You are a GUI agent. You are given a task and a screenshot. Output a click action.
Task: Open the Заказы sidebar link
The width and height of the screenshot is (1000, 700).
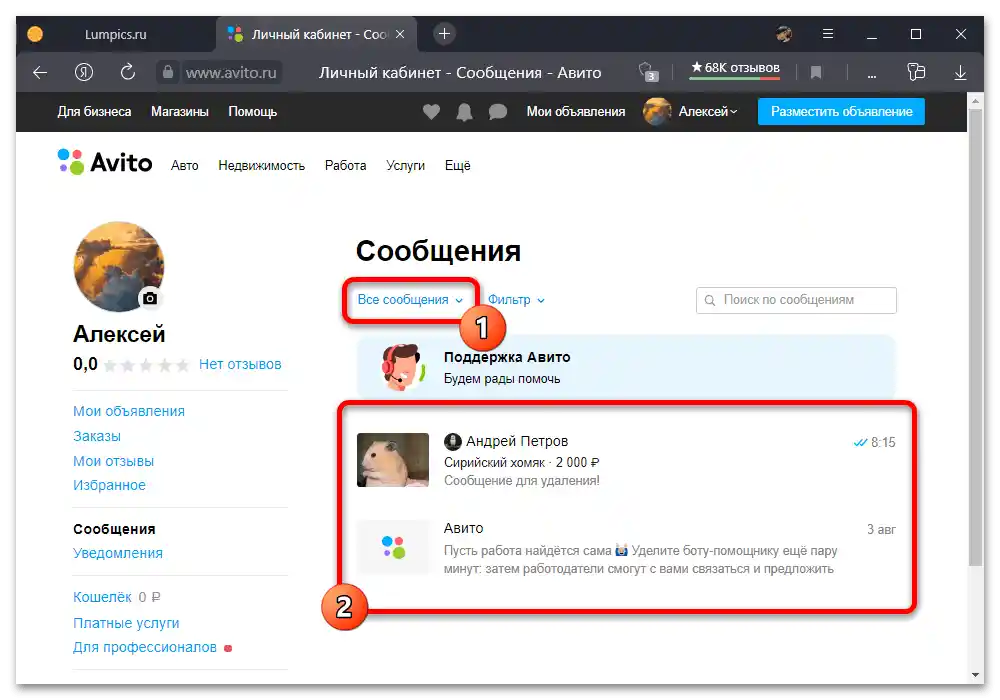pos(96,436)
